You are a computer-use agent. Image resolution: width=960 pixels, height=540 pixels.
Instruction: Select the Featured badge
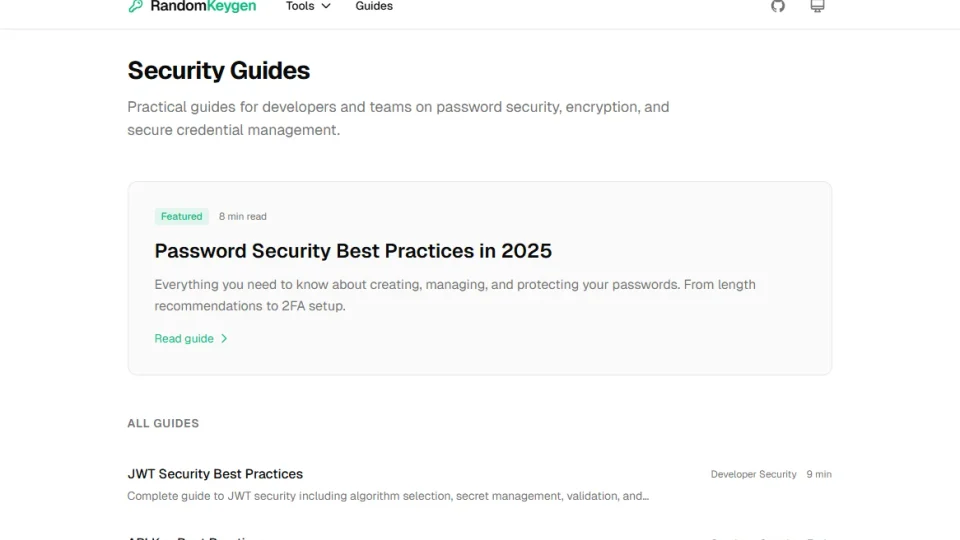[181, 216]
